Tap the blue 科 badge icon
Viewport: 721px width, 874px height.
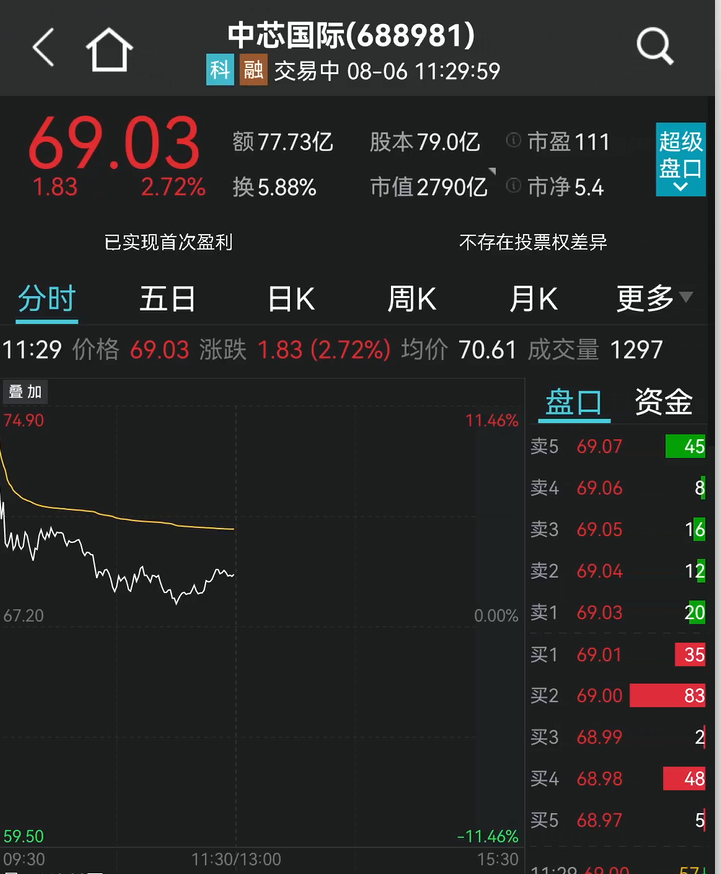[x=220, y=71]
